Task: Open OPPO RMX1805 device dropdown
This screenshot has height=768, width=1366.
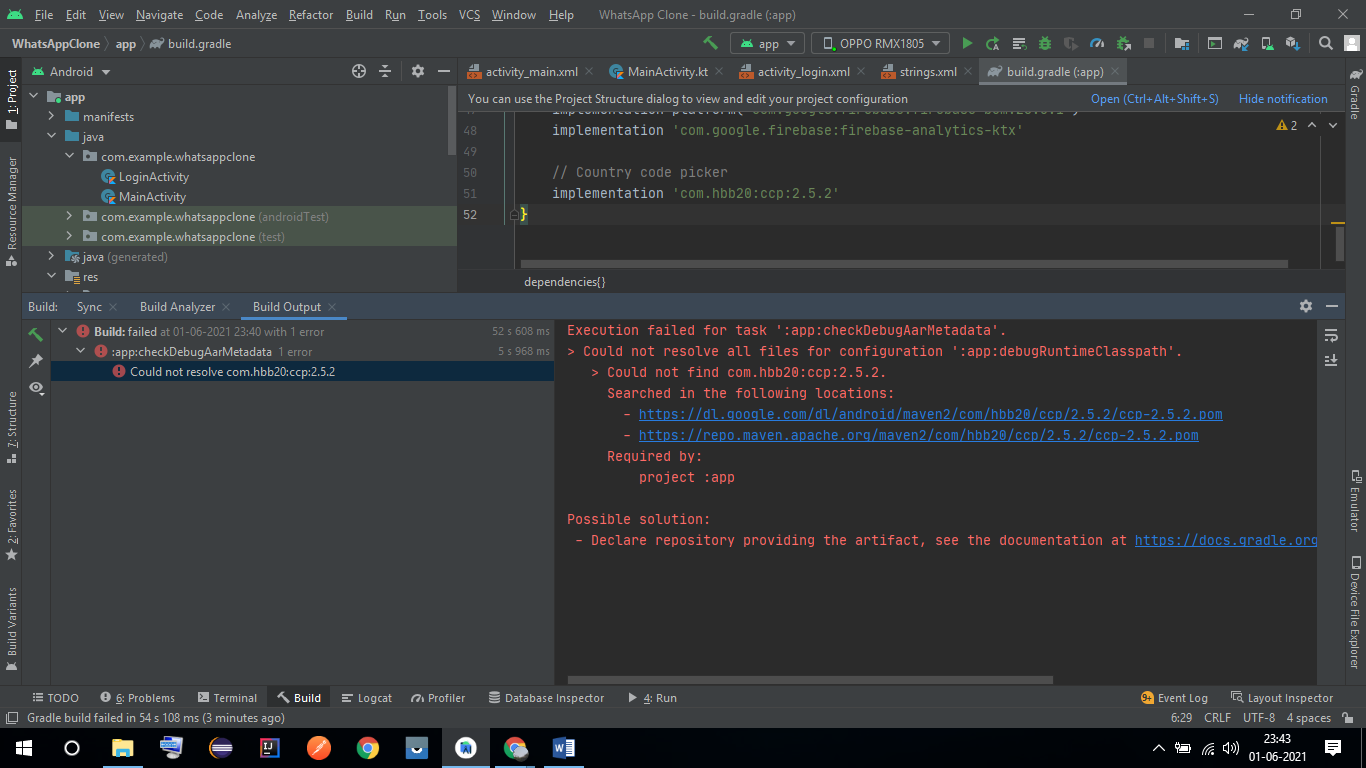Action: pos(880,43)
